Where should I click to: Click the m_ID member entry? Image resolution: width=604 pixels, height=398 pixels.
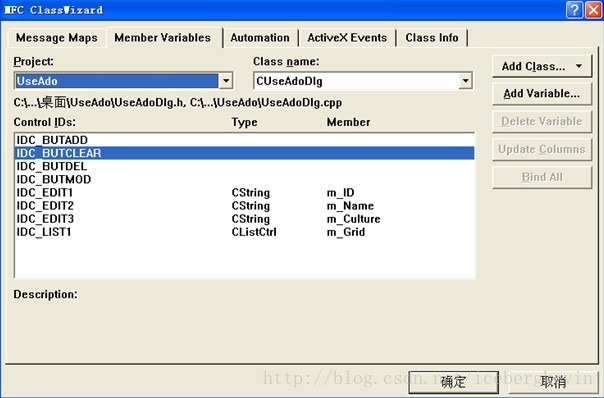341,192
